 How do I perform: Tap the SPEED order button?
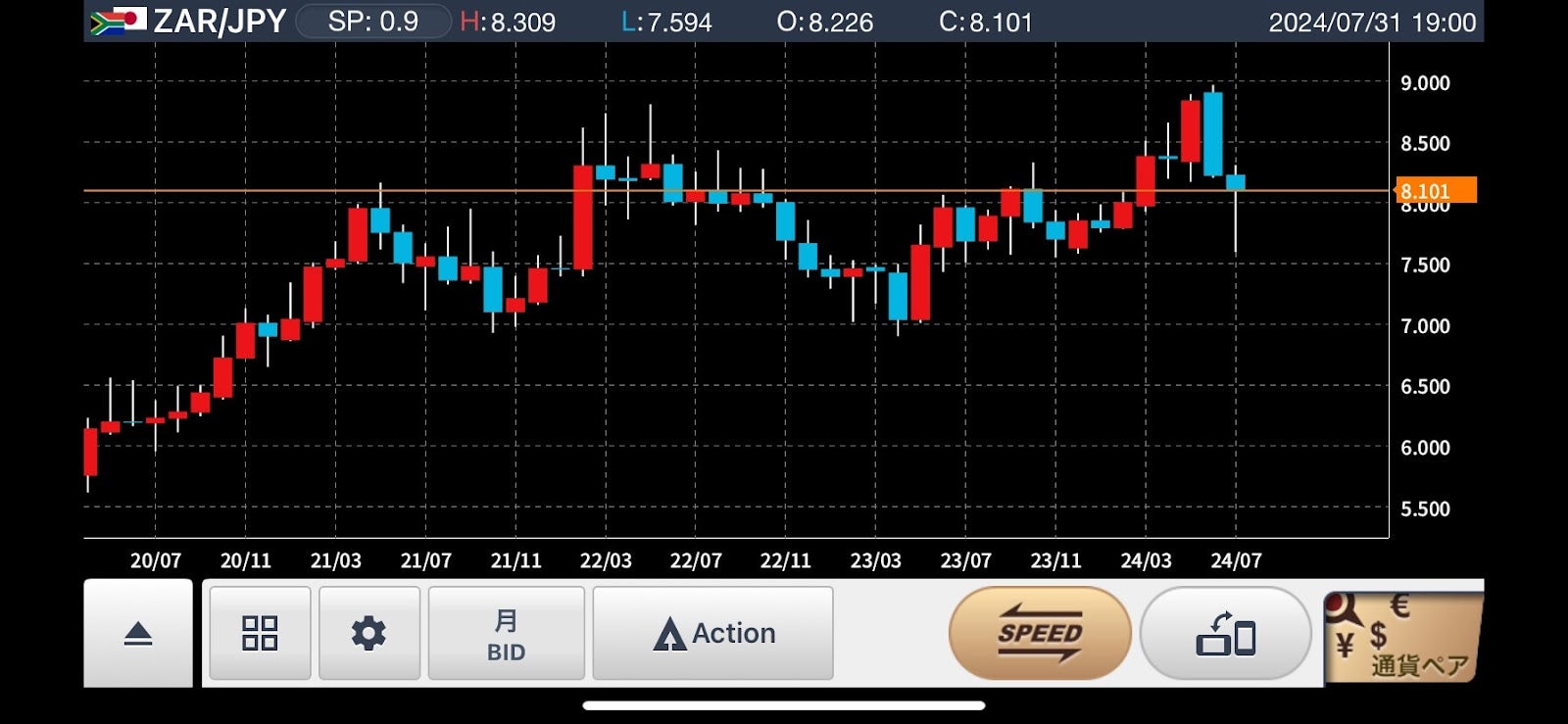(x=1040, y=633)
